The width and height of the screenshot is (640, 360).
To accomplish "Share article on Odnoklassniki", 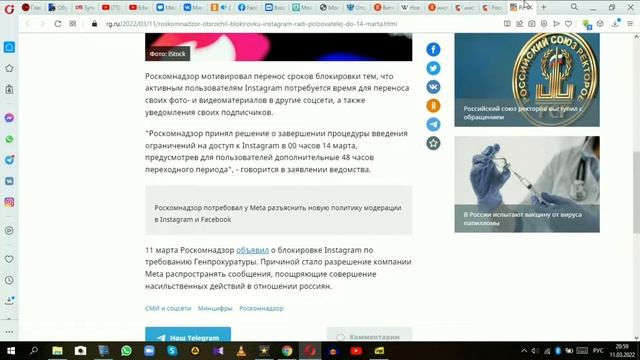I will 433,106.
